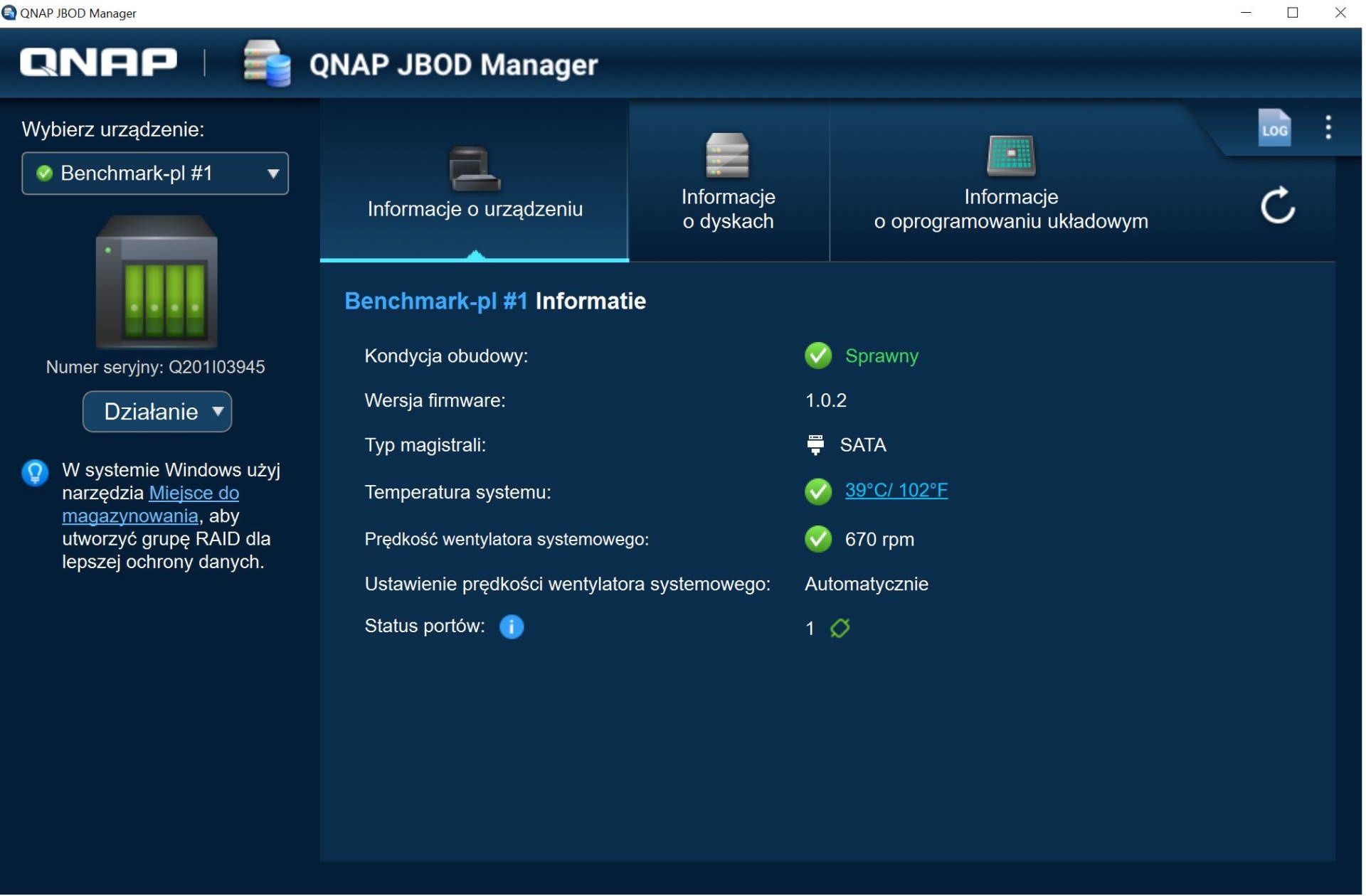The image size is (1366, 896).
Task: Expand the Działanie action dropdown
Action: click(x=157, y=412)
